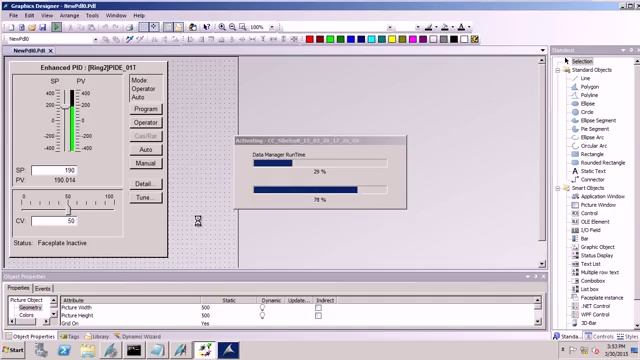Switch to the Dynamic Wizard tab
The image size is (640, 360).
[x=138, y=336]
